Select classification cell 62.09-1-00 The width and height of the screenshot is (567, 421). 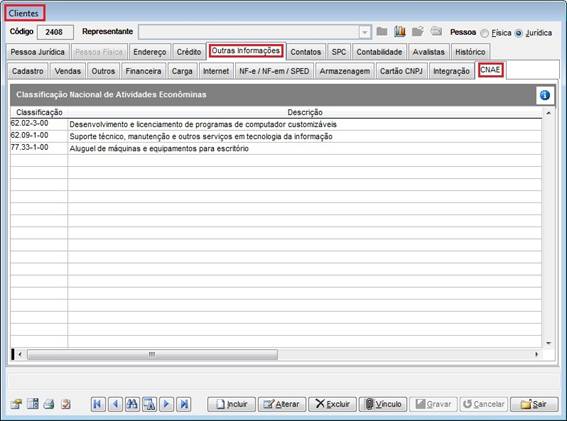(x=39, y=136)
